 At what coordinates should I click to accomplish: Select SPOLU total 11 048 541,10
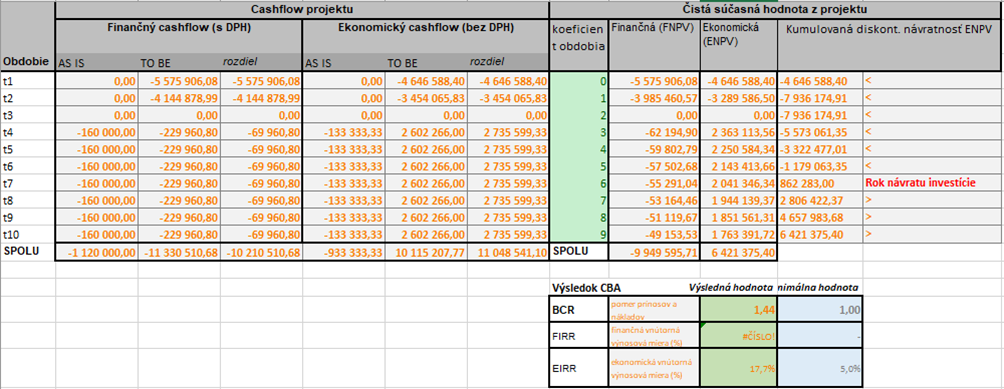[508, 252]
